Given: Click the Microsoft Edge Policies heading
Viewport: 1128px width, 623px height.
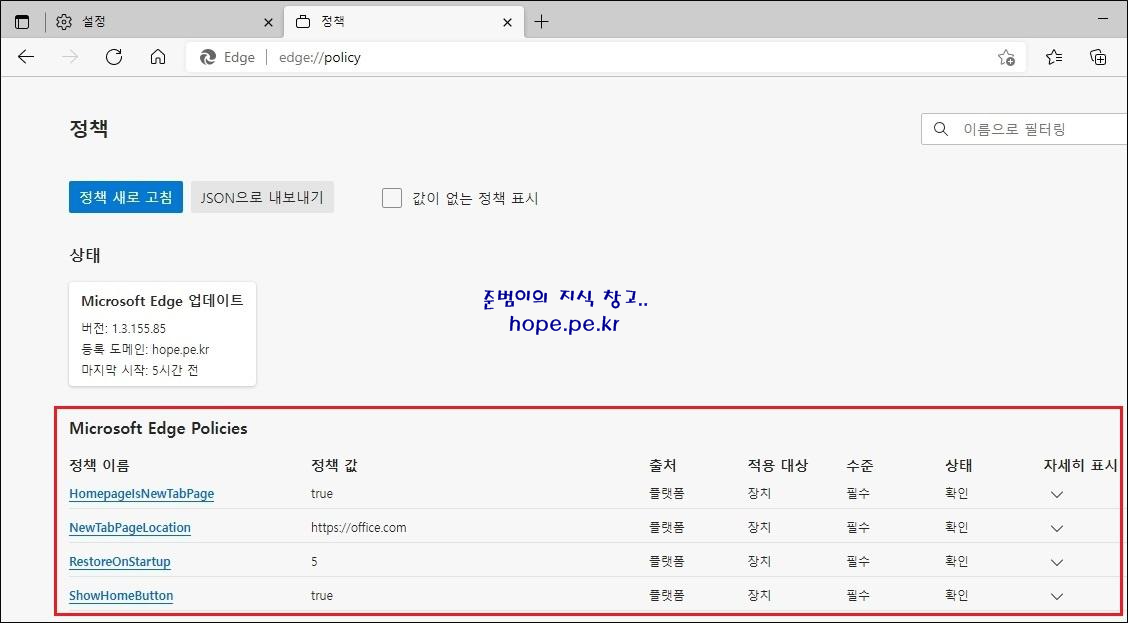Looking at the screenshot, I should point(158,428).
